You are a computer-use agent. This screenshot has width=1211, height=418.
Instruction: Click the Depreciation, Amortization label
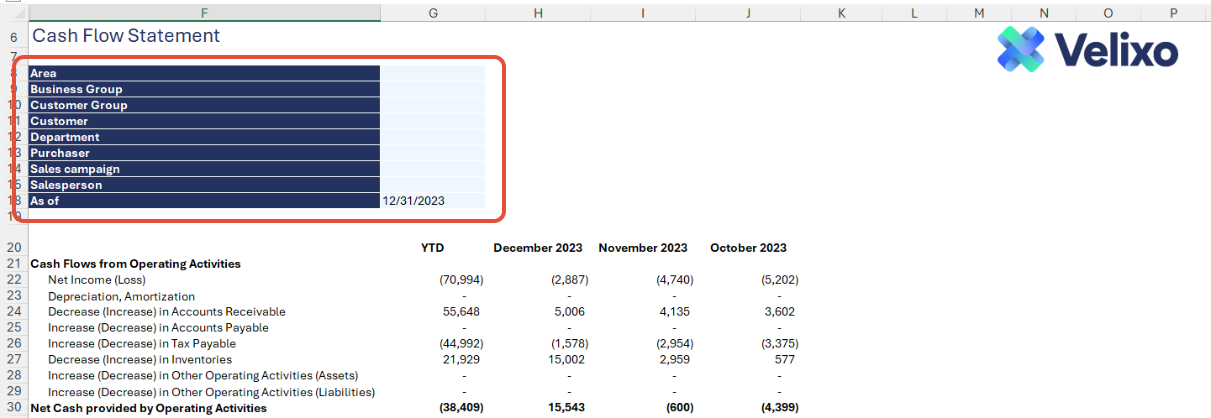[122, 296]
